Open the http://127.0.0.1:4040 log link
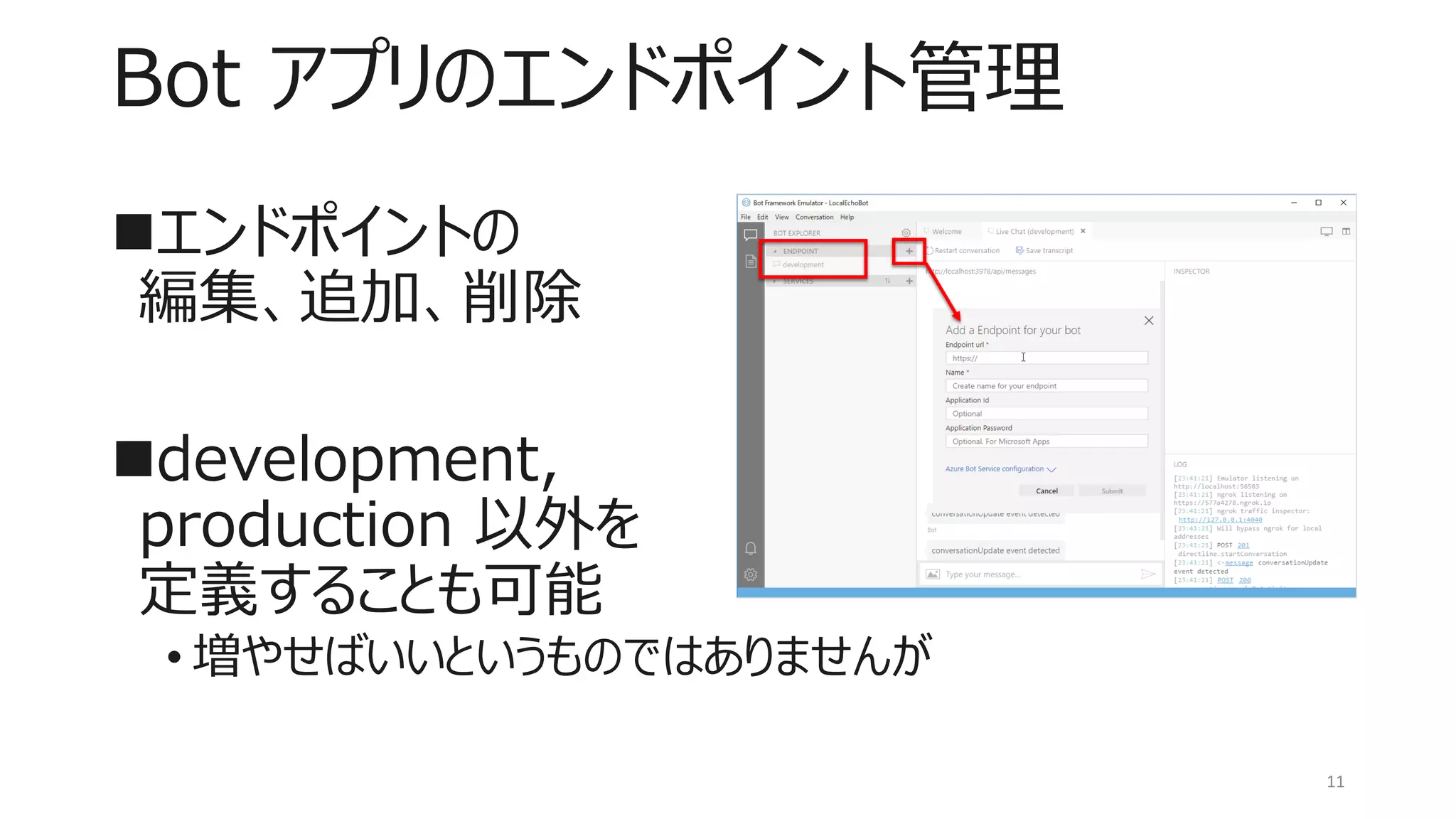 tap(1220, 520)
